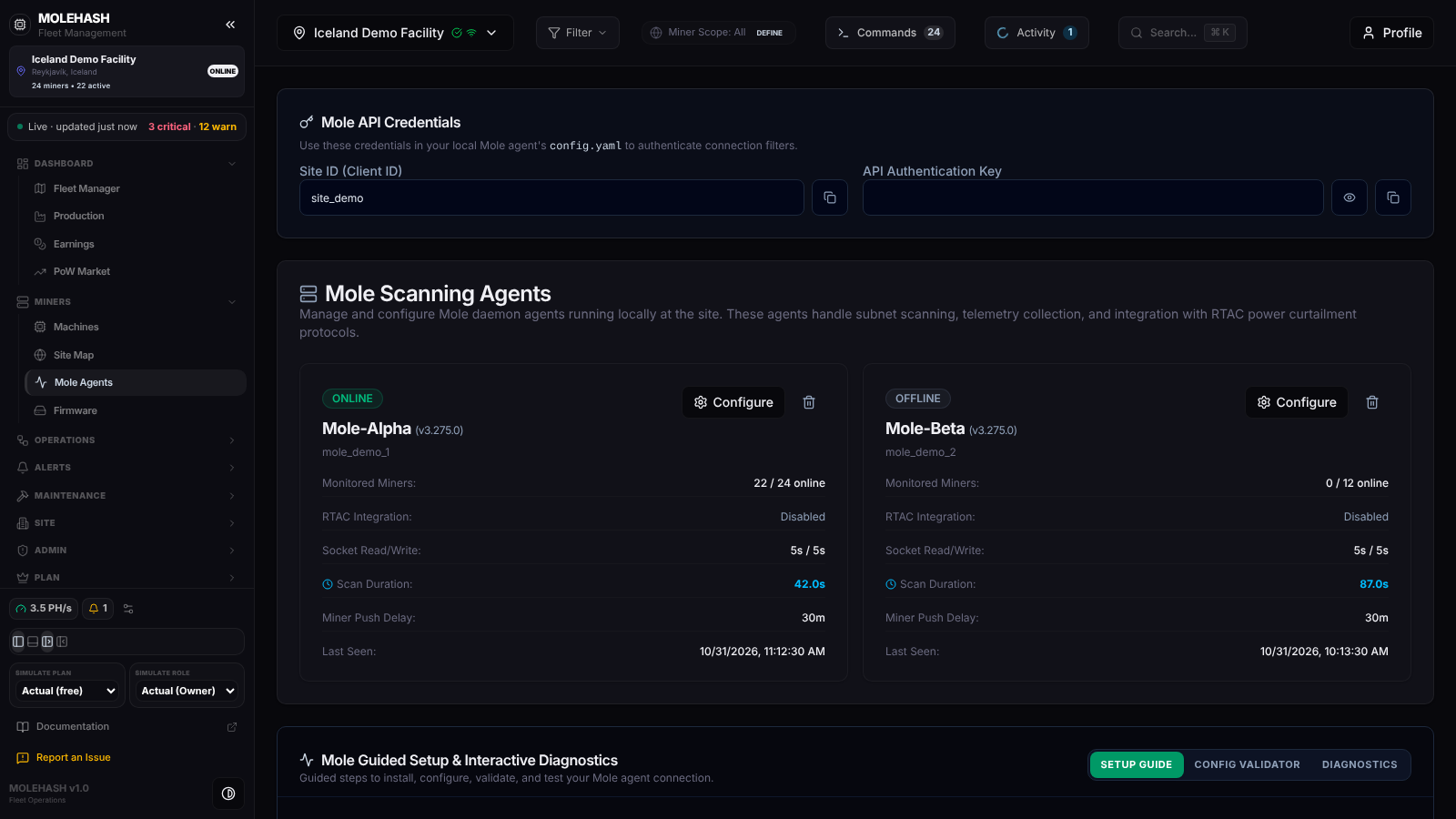Screen dimensions: 1456x819
Task: Toggle the collapse-left panel layout icon
Action: tap(62, 642)
